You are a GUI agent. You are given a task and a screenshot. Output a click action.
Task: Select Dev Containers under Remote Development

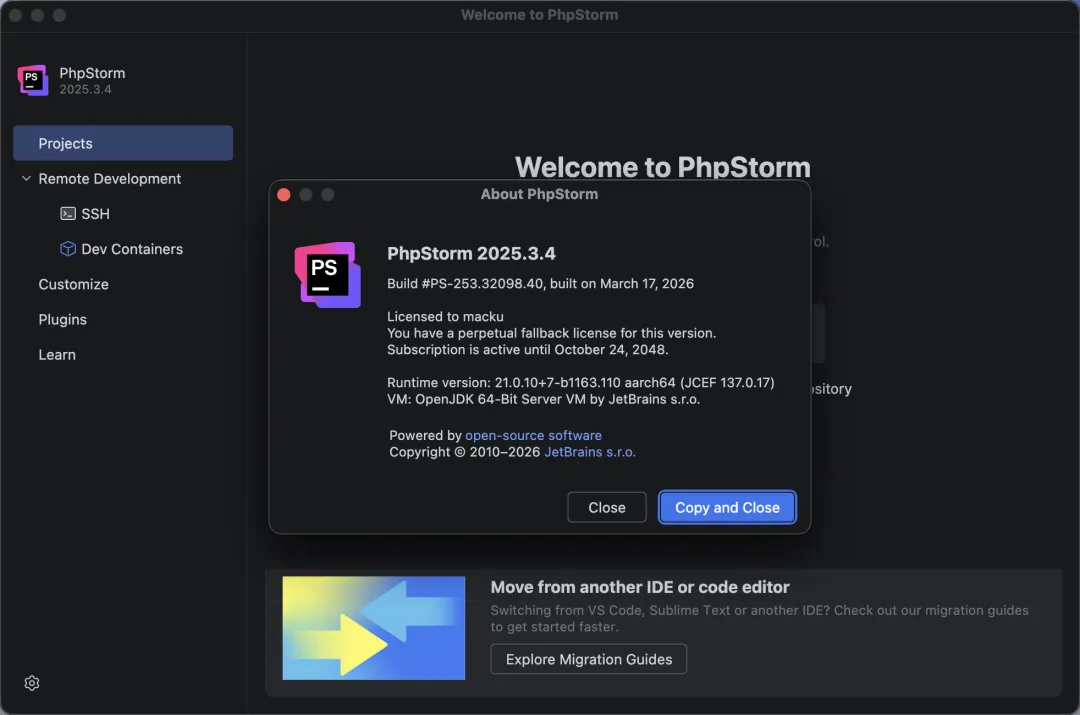[132, 249]
